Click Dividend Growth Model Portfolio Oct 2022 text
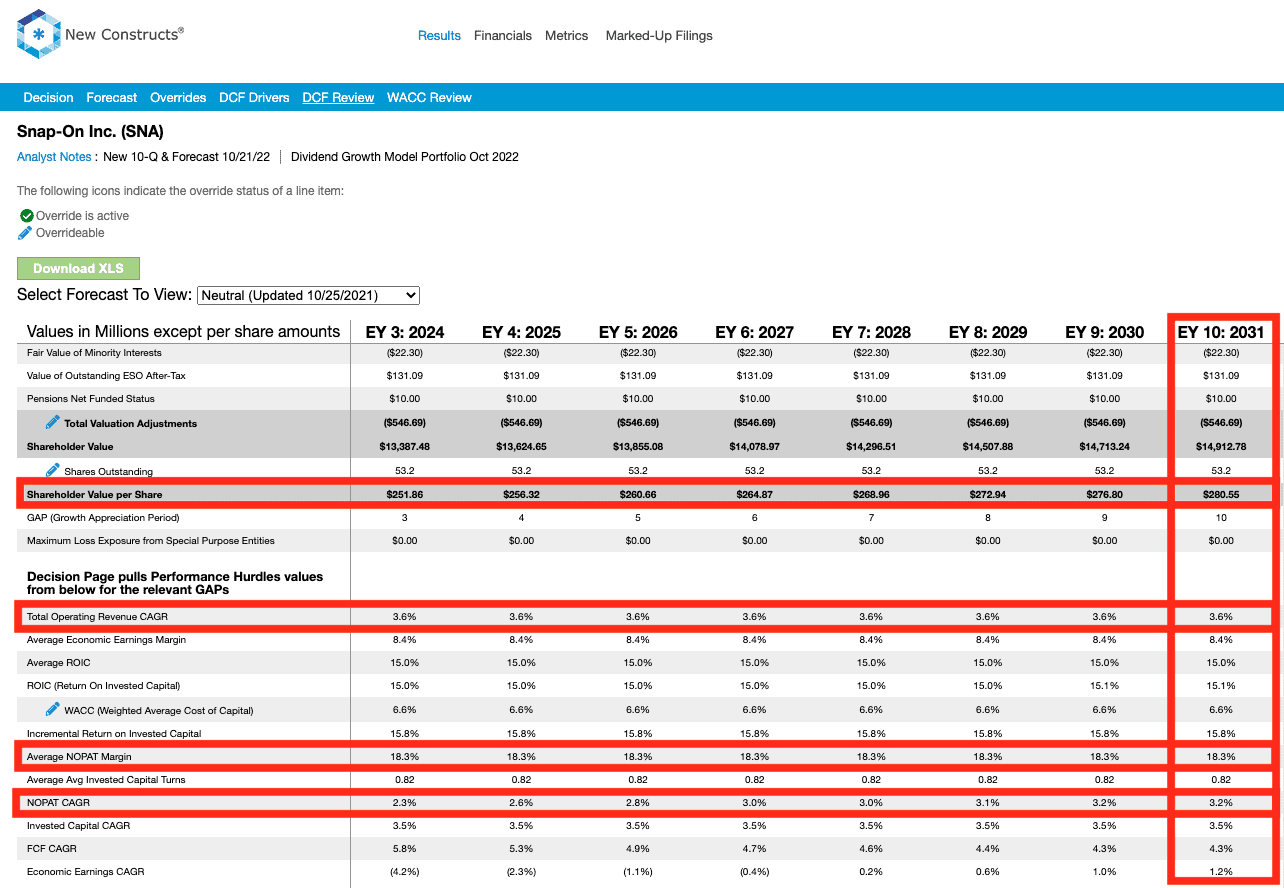This screenshot has width=1284, height=888. point(405,157)
